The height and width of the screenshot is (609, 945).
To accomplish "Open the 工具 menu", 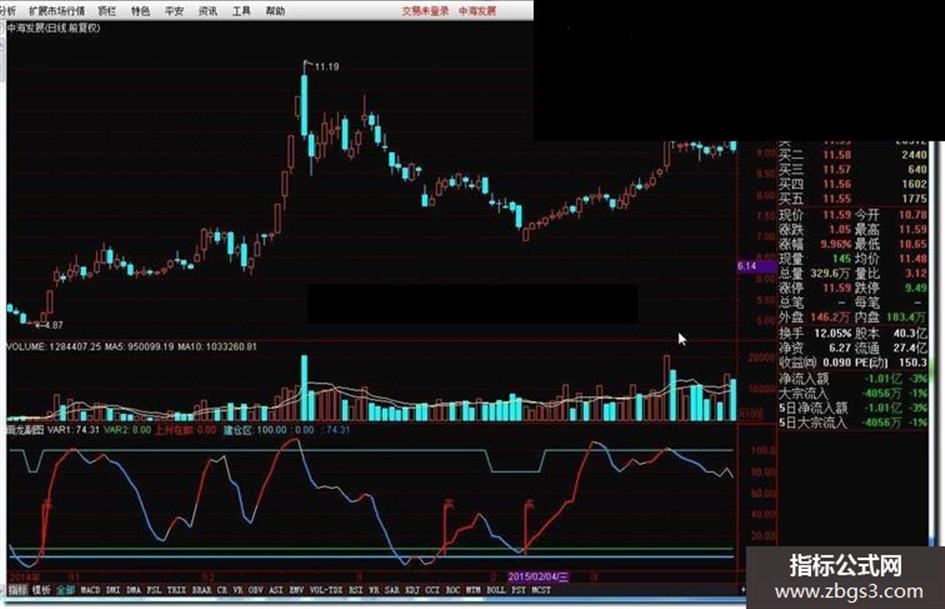I will (x=242, y=11).
